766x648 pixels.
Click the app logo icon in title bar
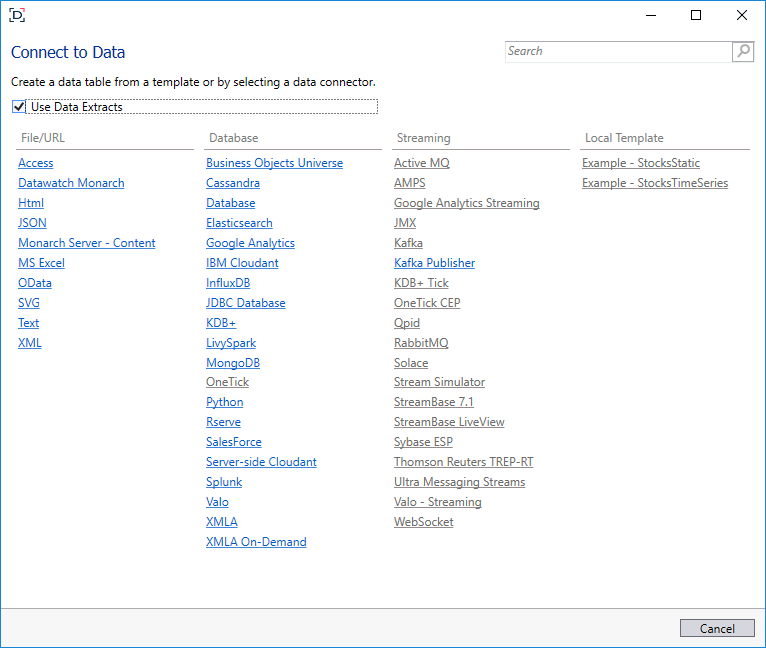tap(17, 15)
